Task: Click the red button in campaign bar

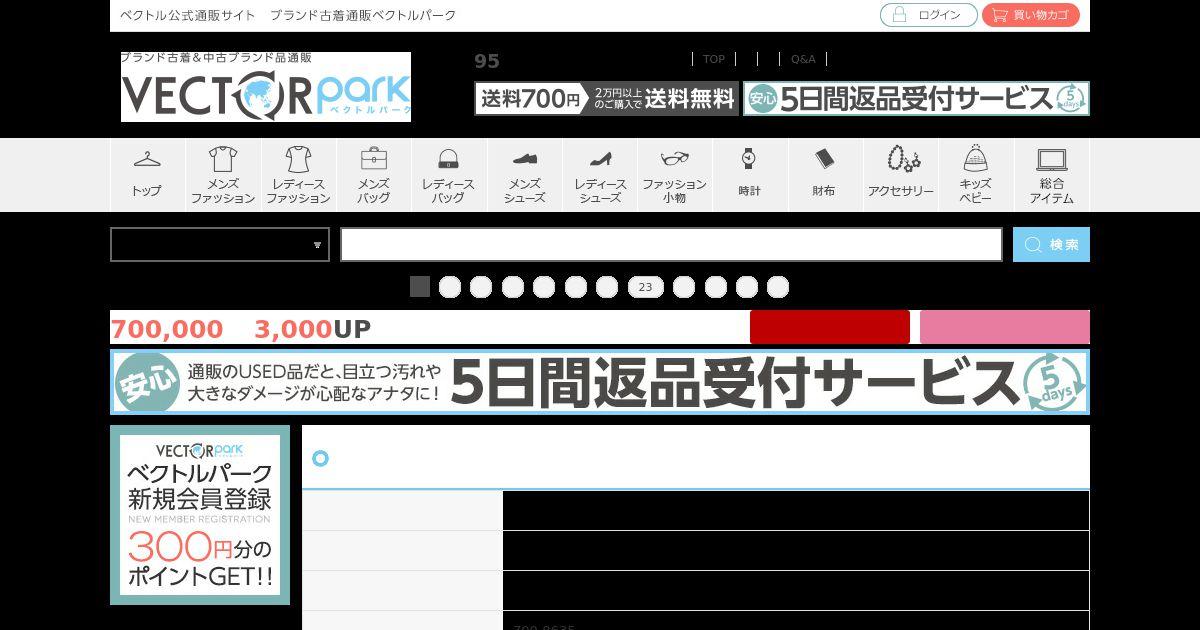Action: point(830,327)
